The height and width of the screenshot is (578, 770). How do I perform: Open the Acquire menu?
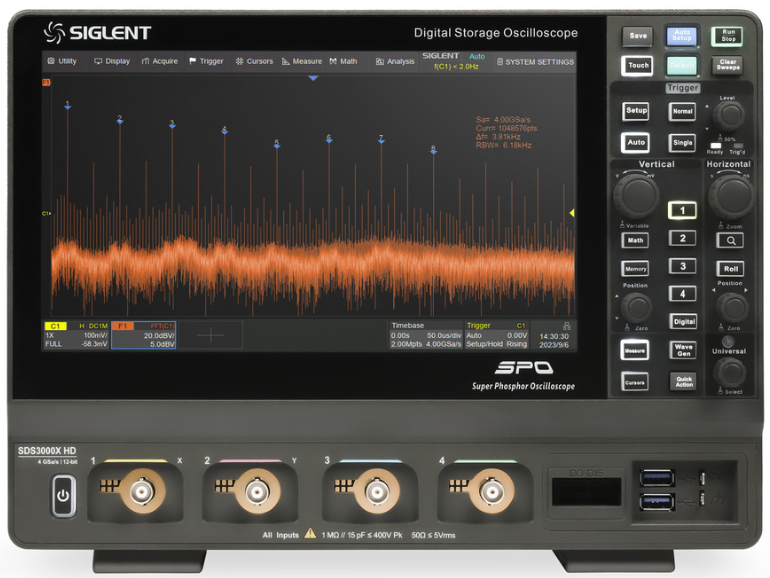160,61
